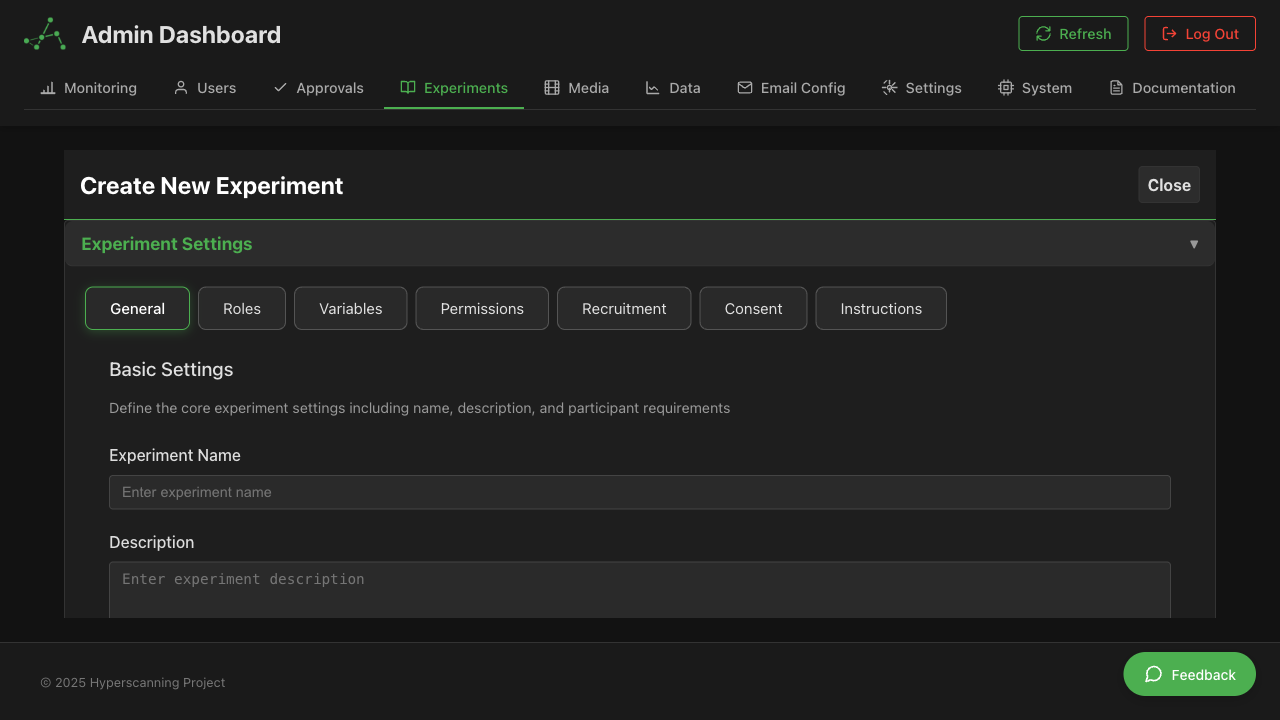Select the Recruitment tab
The height and width of the screenshot is (720, 1280).
(624, 308)
